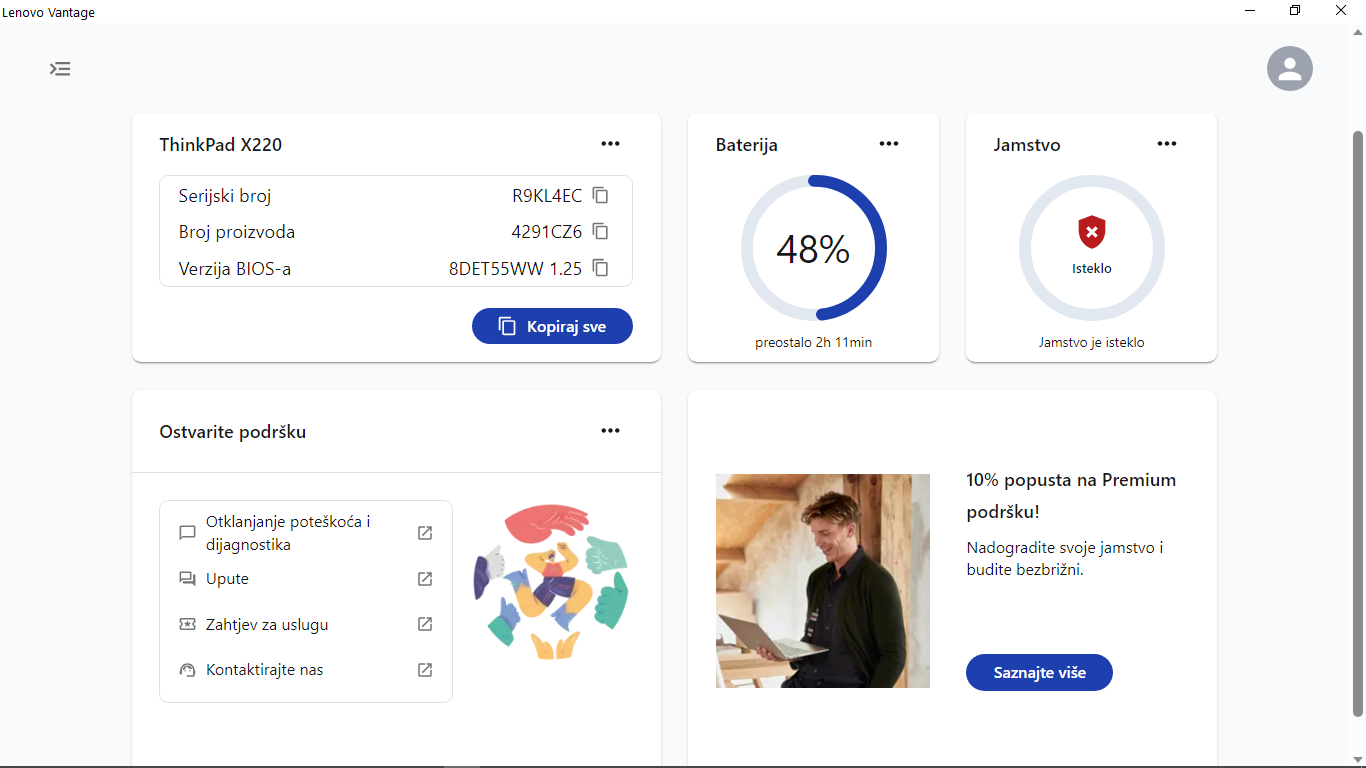Expand Ostvarite podršku card options
The image size is (1366, 768).
tap(610, 431)
